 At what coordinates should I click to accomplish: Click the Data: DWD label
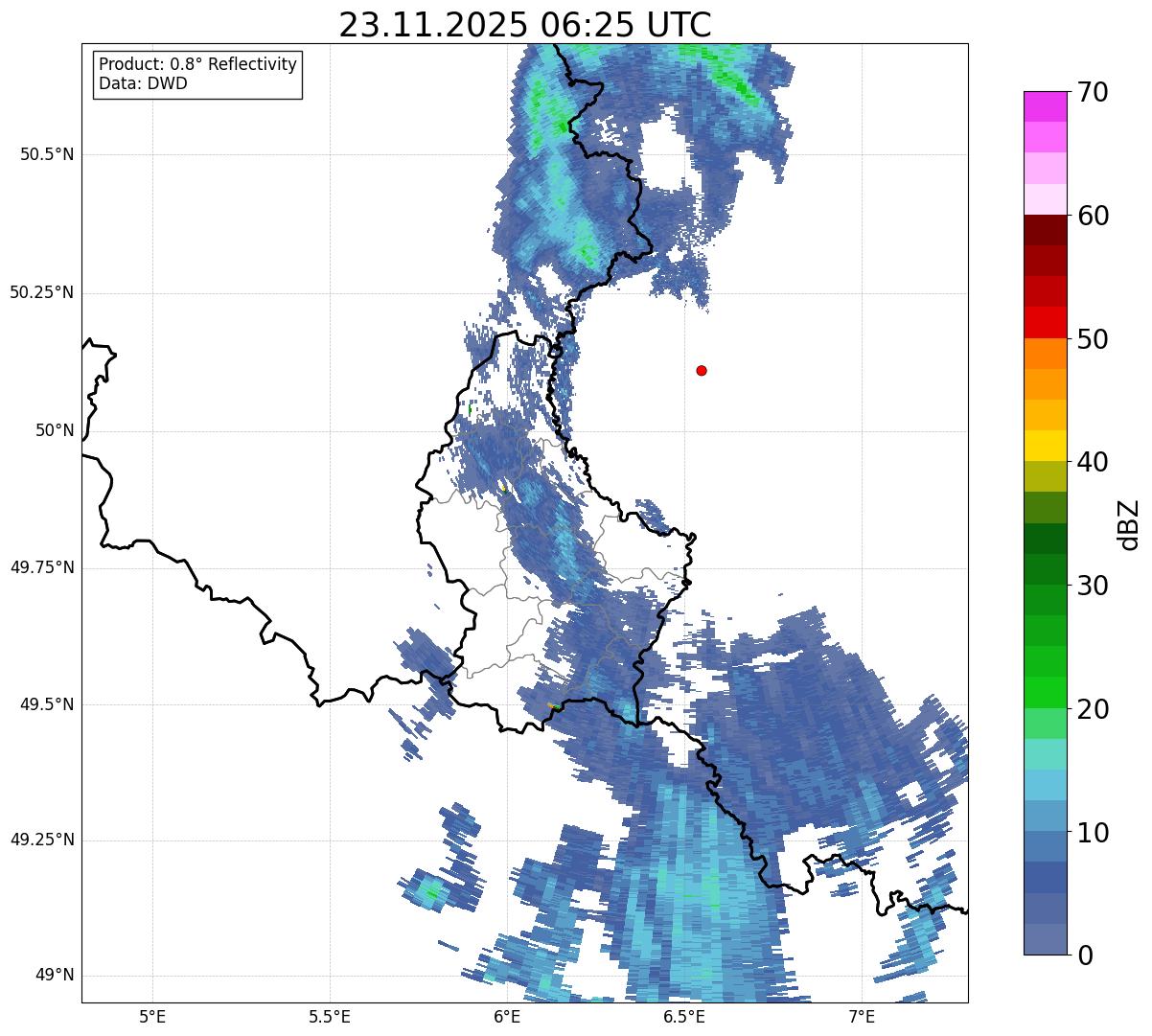tap(143, 83)
